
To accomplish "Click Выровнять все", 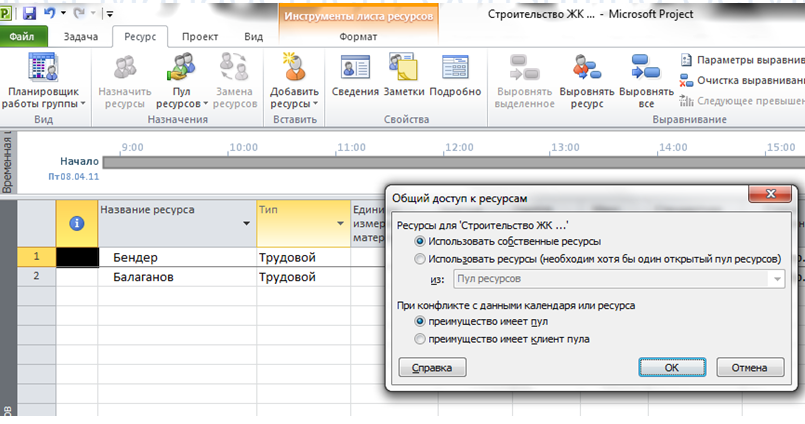I will (646, 81).
